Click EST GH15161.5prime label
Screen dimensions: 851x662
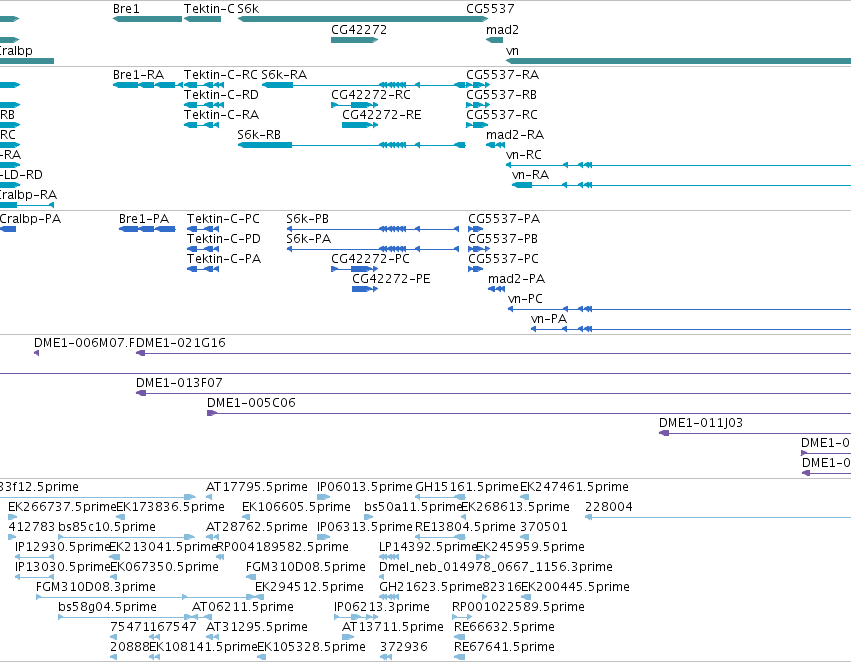[x=467, y=487]
